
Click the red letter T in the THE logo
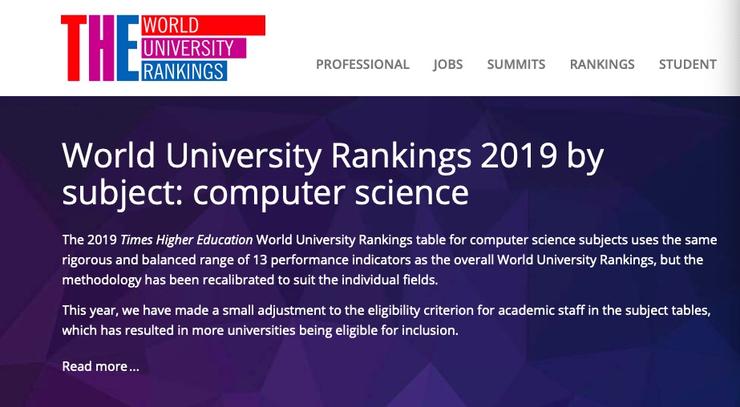click(74, 48)
